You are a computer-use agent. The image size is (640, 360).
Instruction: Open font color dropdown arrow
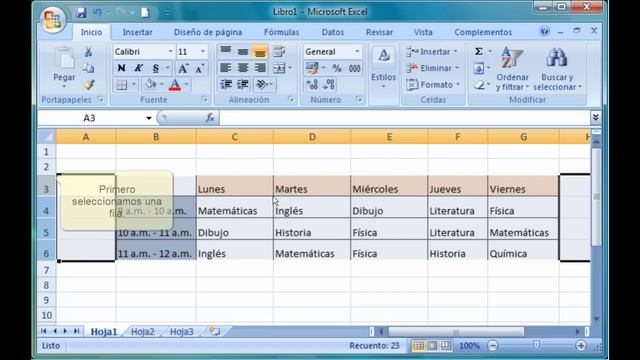187,84
